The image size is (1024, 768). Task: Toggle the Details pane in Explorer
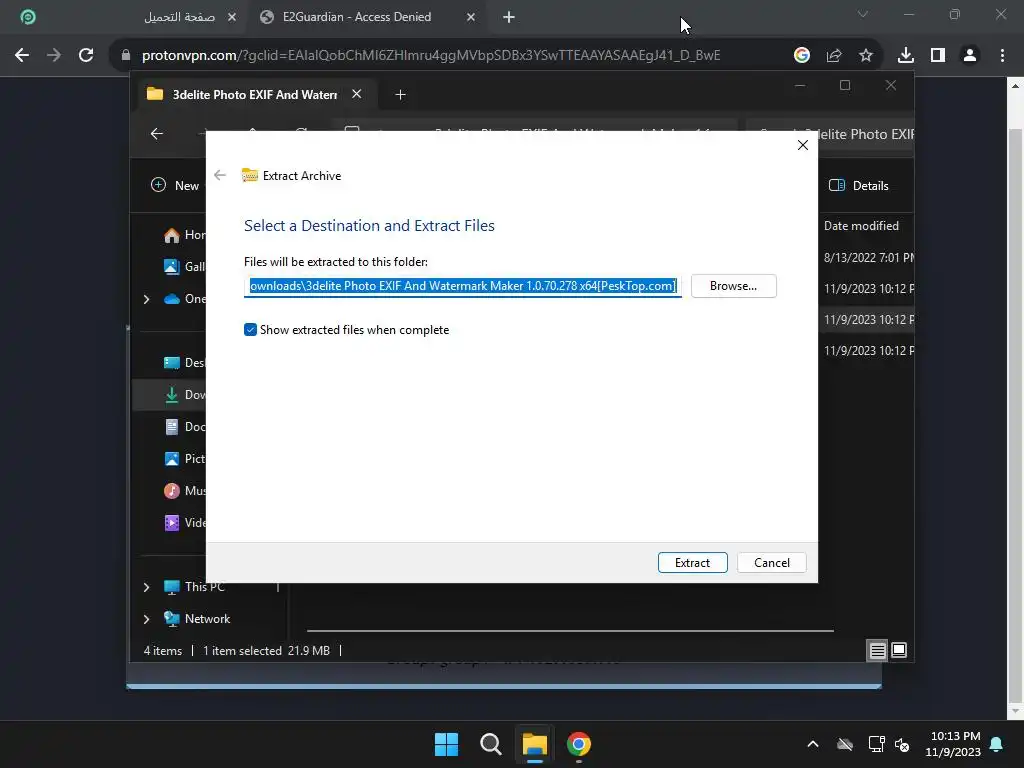click(859, 185)
